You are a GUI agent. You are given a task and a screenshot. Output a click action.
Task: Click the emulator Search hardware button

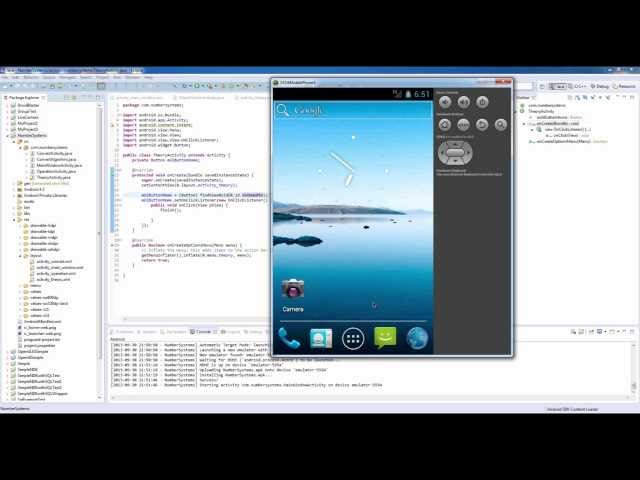[501, 124]
